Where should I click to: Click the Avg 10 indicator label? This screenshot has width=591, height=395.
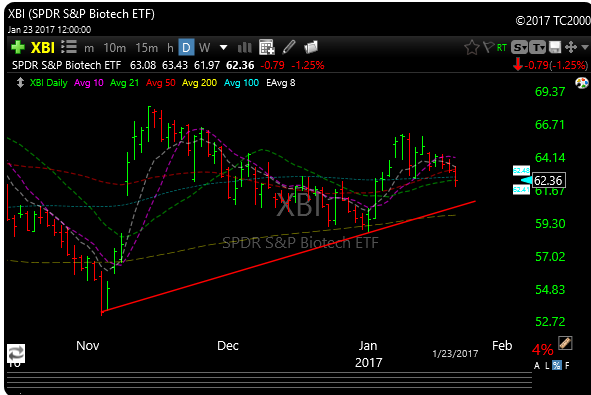89,83
